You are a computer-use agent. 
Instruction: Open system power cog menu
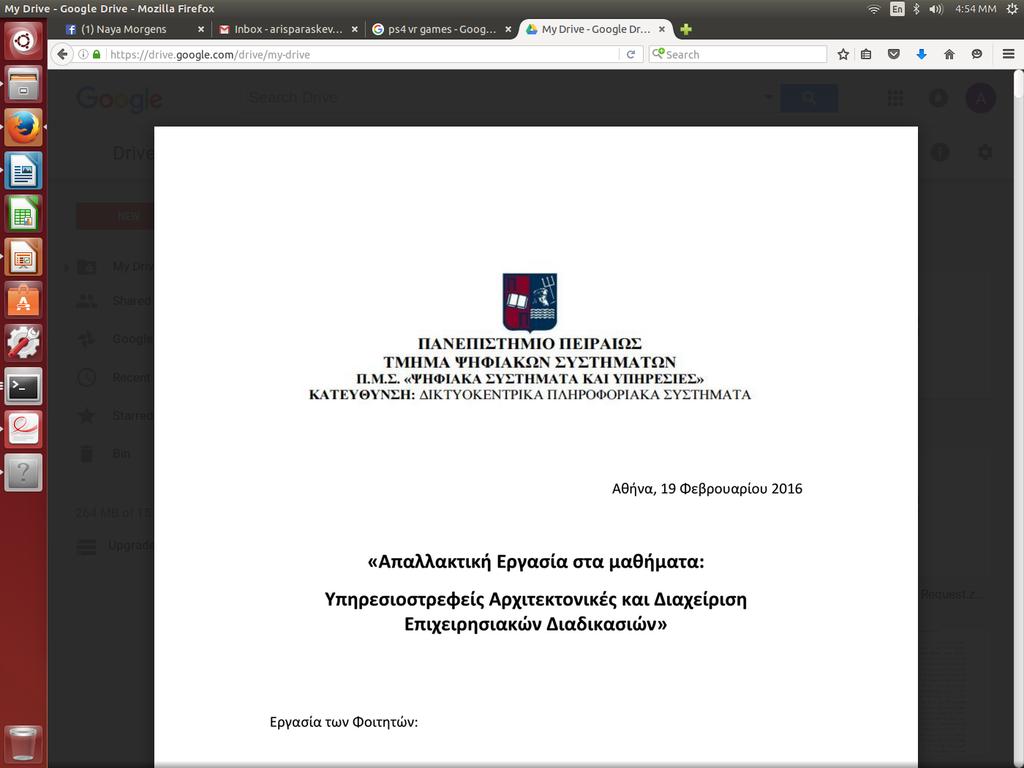tap(1013, 8)
